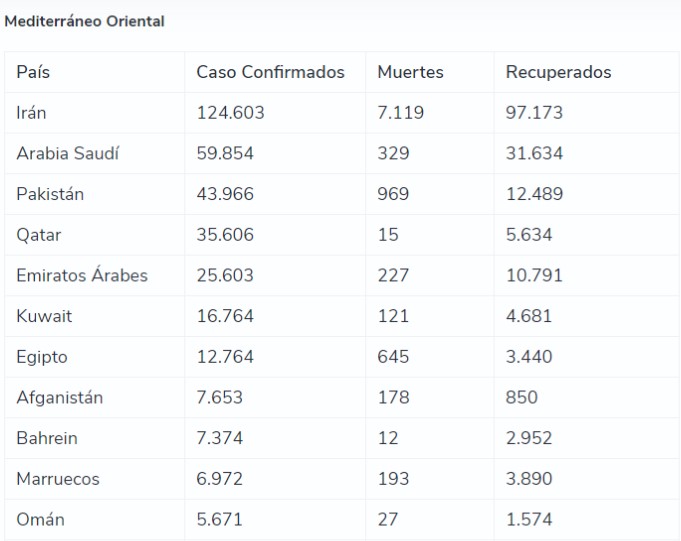Click Kuwait confirmed cases 16.764
The width and height of the screenshot is (681, 541).
[x=225, y=316]
